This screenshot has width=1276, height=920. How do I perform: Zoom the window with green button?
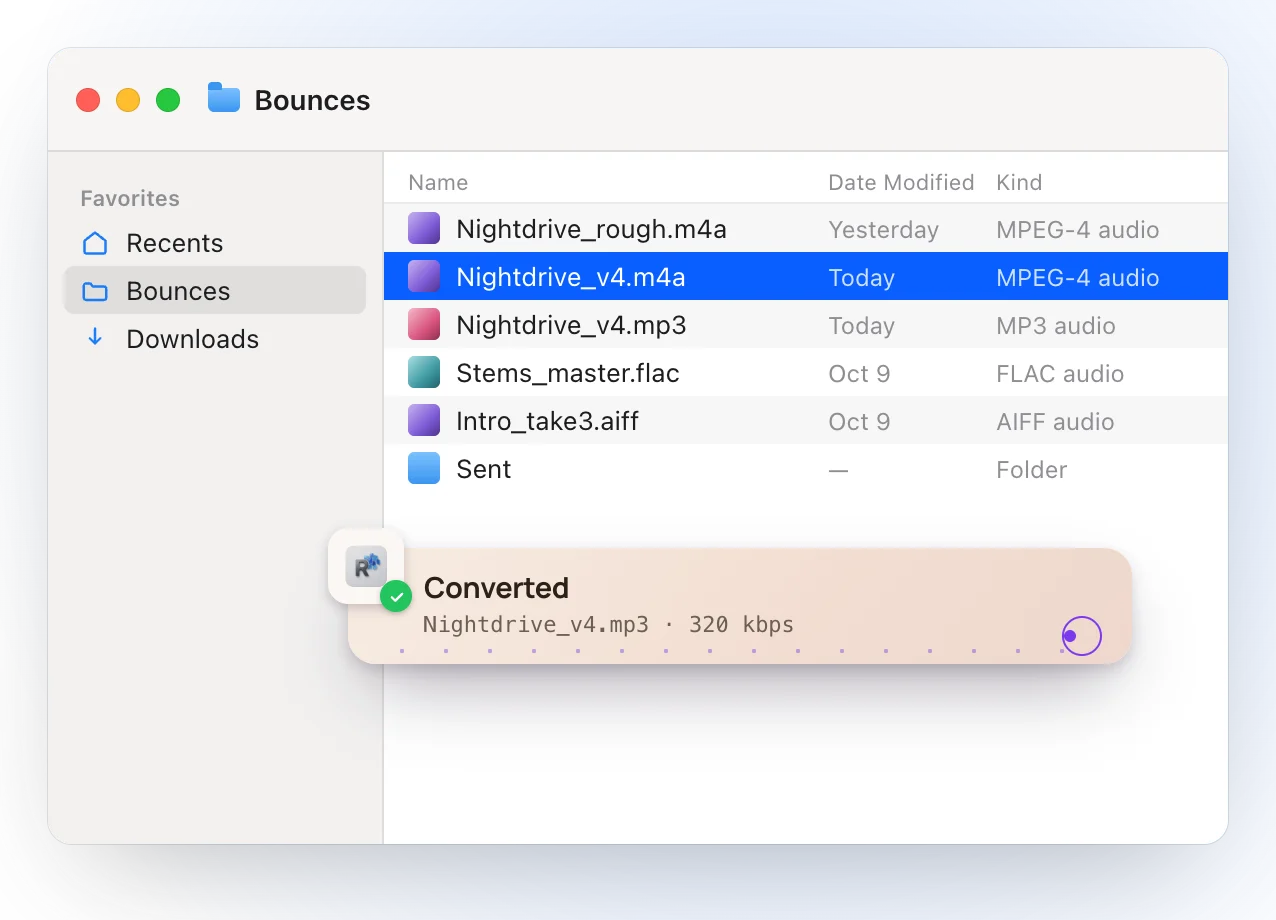pyautogui.click(x=168, y=100)
